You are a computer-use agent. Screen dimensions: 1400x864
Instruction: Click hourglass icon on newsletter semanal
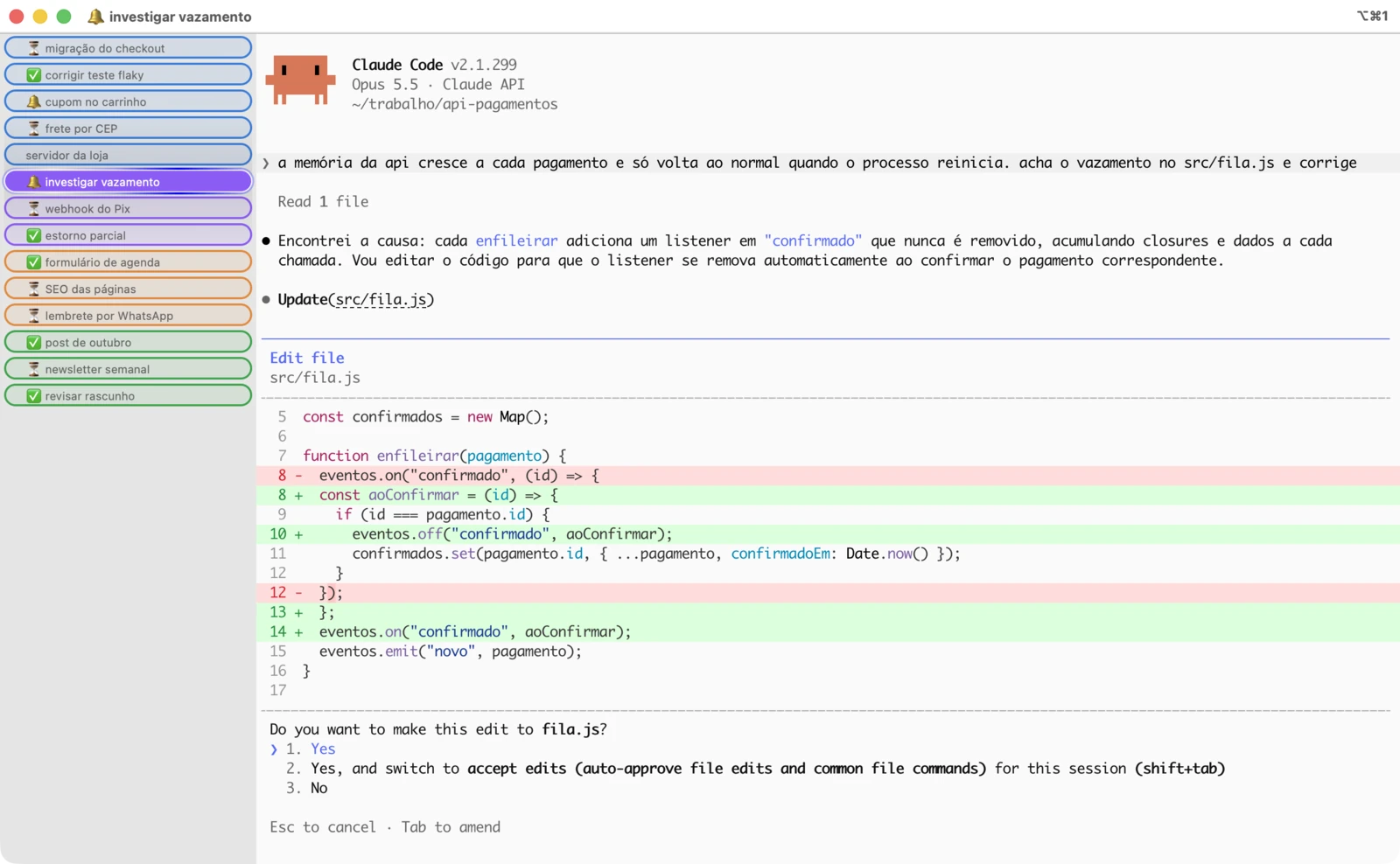(34, 369)
